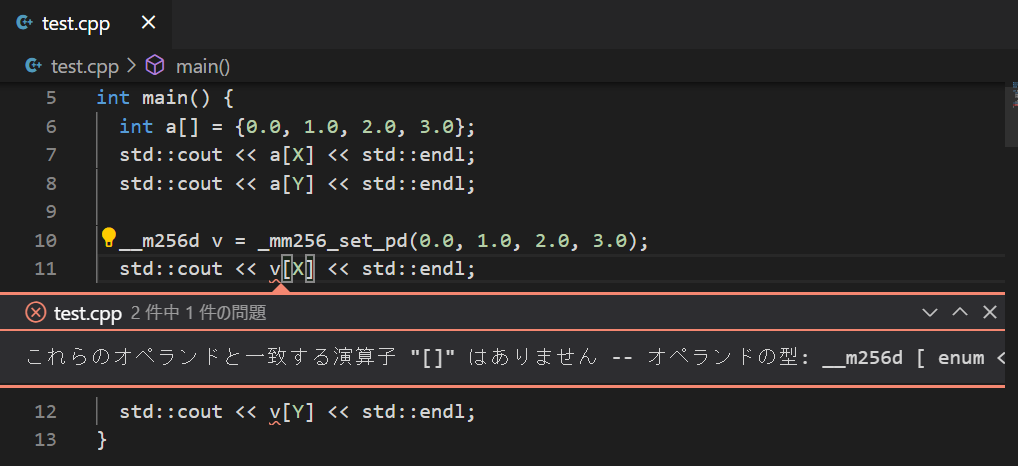The width and height of the screenshot is (1018, 466).
Task: Click the cube symbol icon in breadcrumb
Action: pos(155,67)
